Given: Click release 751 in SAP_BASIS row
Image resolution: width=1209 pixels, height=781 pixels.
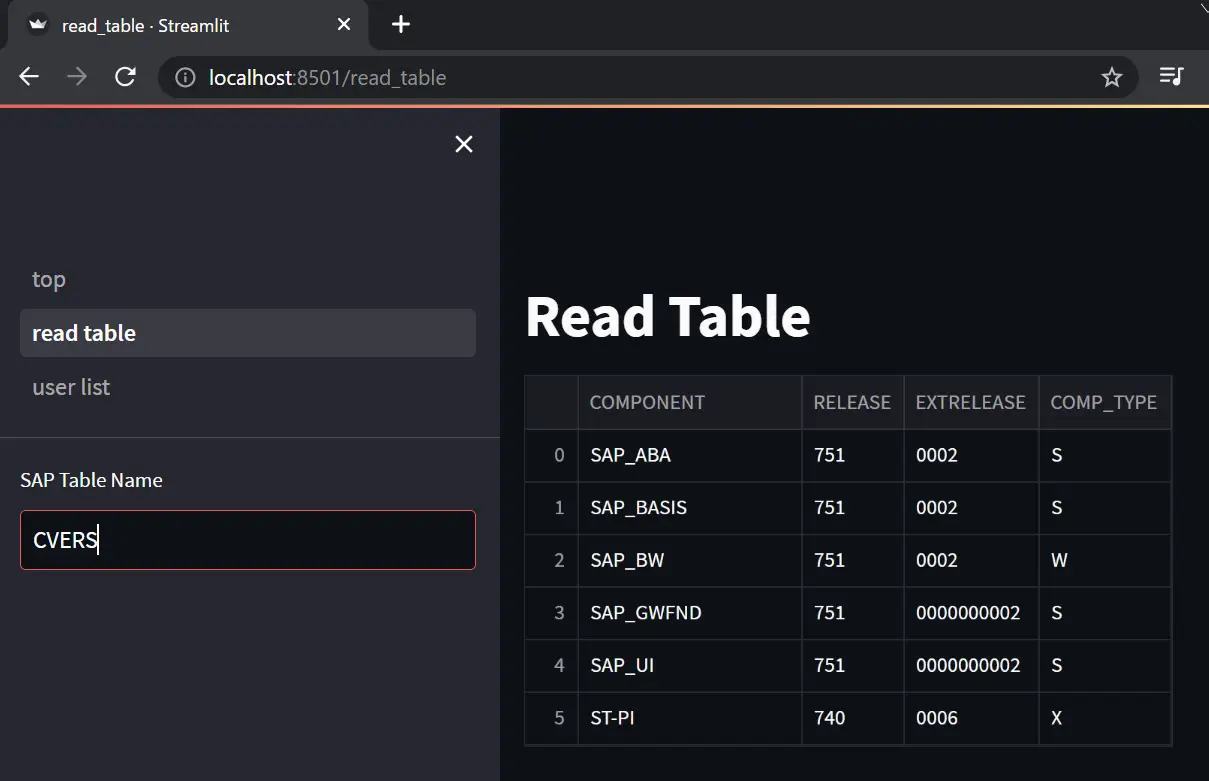Looking at the screenshot, I should (x=853, y=508).
